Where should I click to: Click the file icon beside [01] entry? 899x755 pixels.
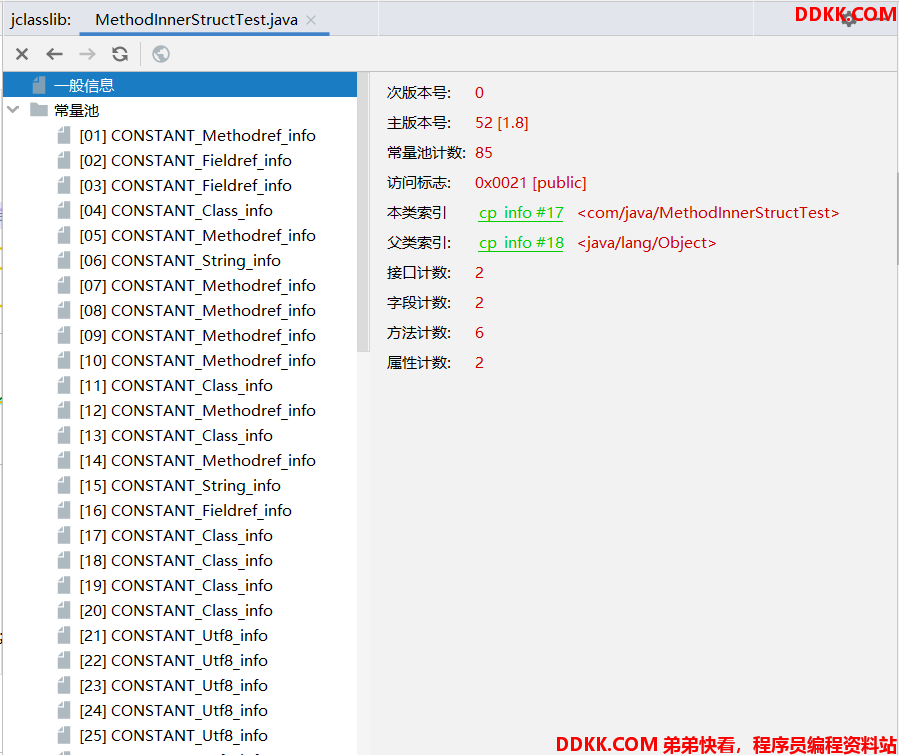pyautogui.click(x=64, y=135)
